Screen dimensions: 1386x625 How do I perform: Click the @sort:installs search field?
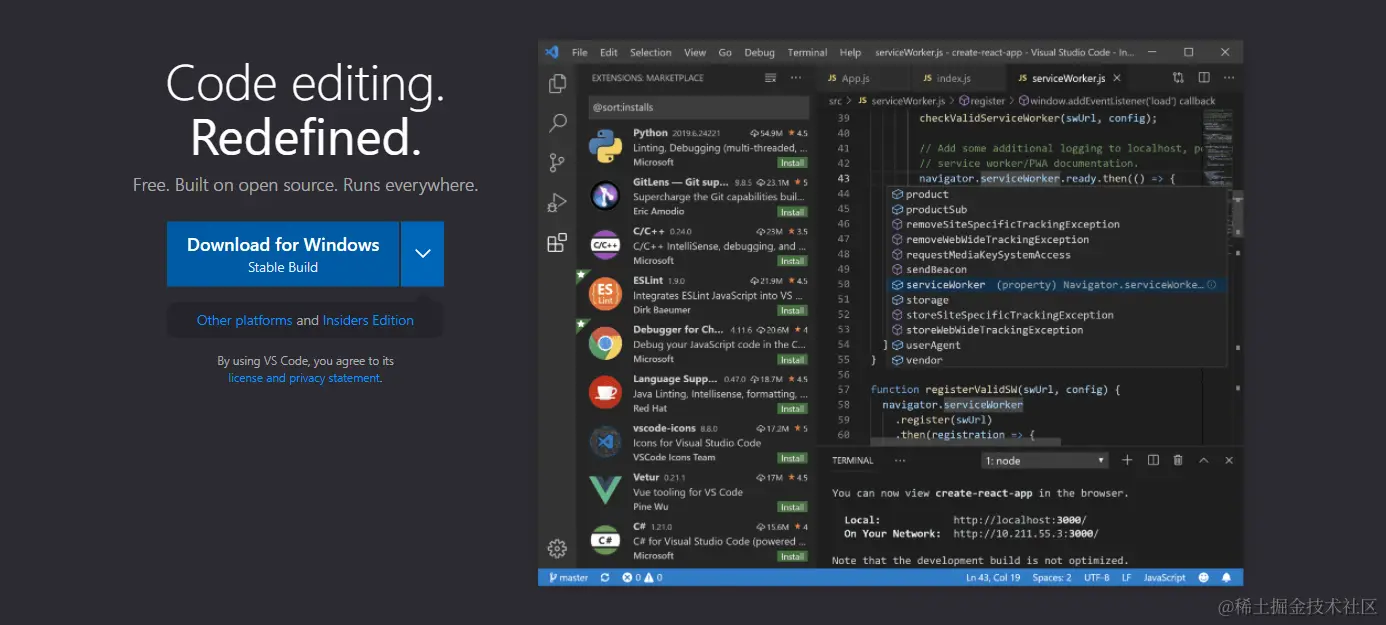point(698,107)
